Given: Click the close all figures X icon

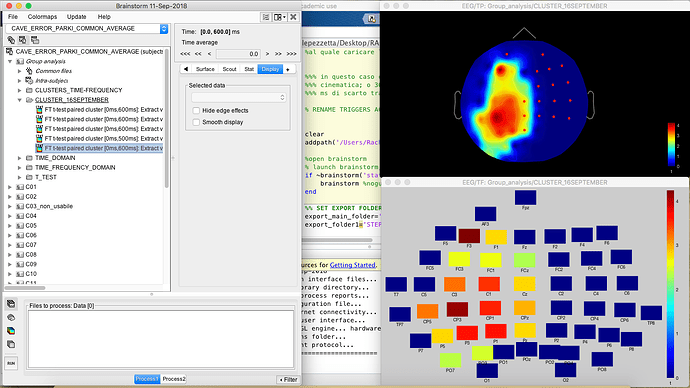Looking at the screenshot, I should [x=294, y=17].
